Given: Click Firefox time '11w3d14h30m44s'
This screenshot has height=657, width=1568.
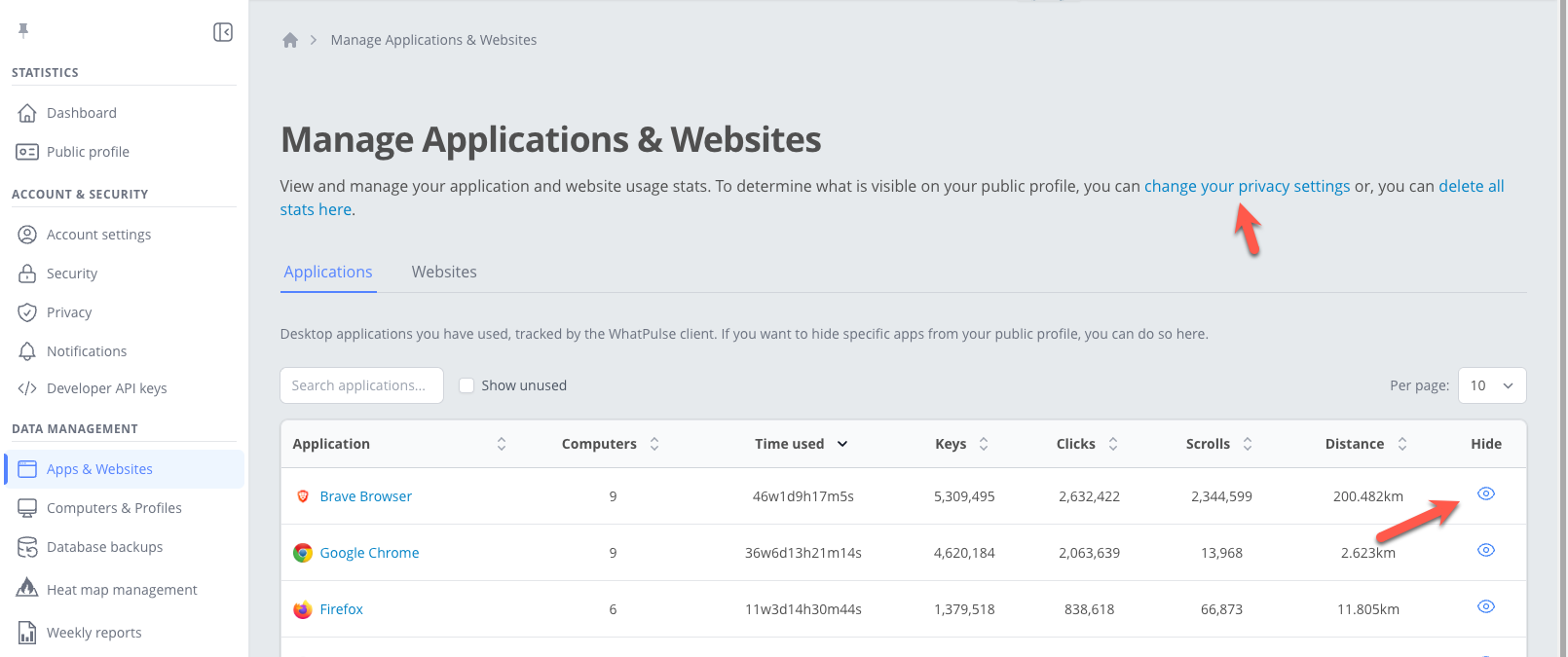Looking at the screenshot, I should tap(803, 609).
